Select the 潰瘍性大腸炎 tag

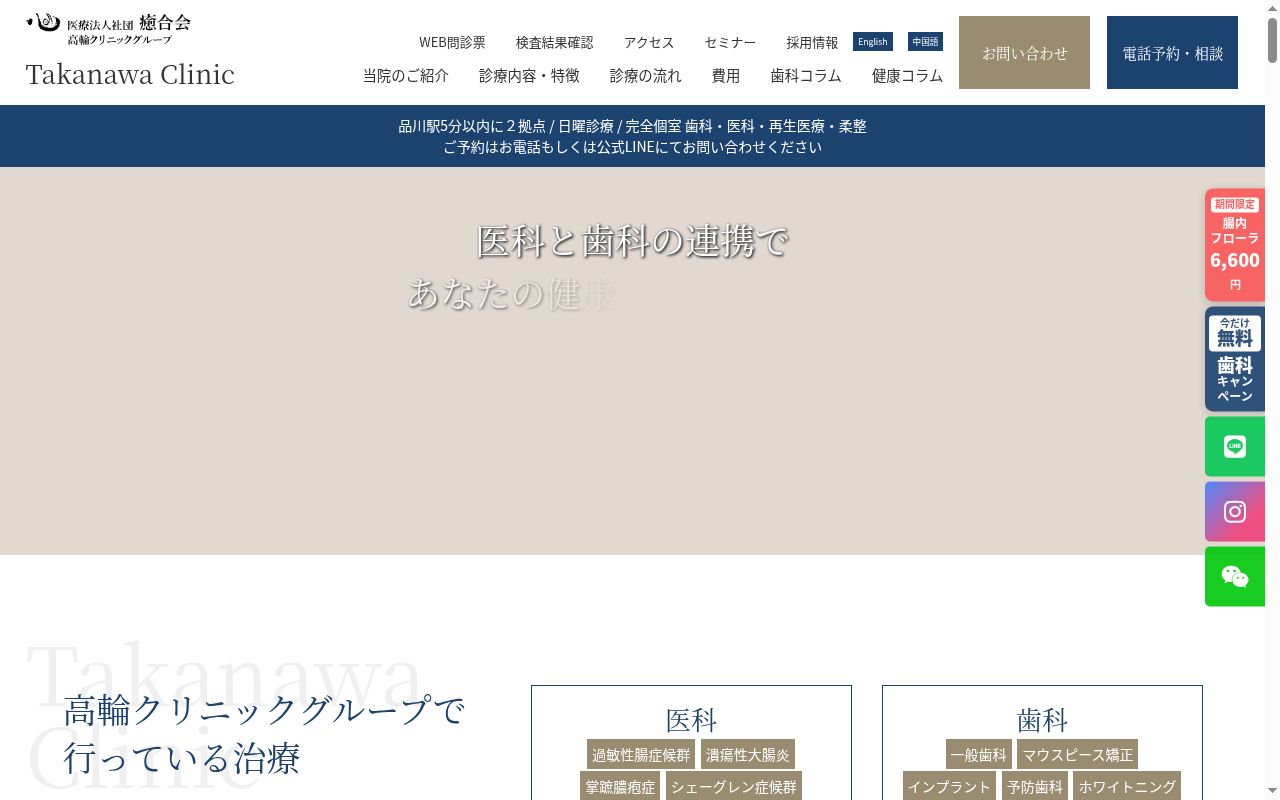click(748, 755)
